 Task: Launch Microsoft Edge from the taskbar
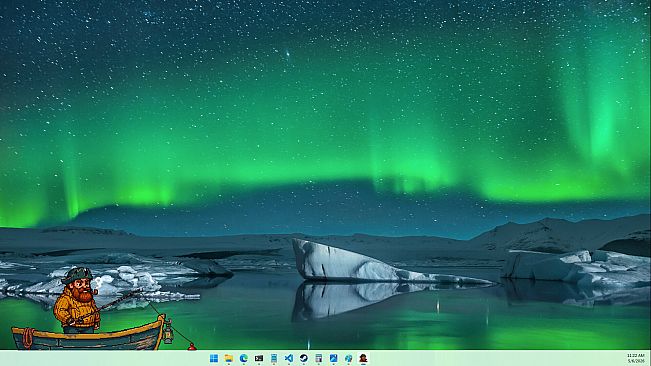pyautogui.click(x=244, y=358)
